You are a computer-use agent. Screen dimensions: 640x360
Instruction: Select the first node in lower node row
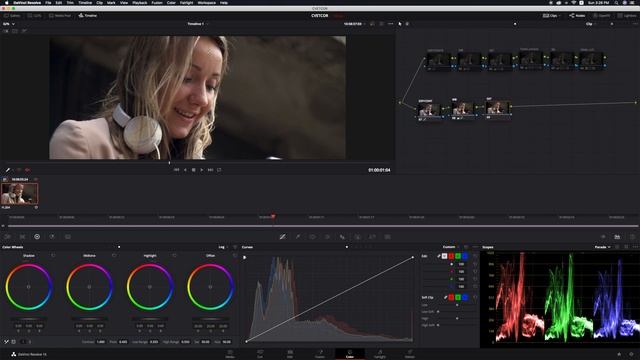(429, 109)
